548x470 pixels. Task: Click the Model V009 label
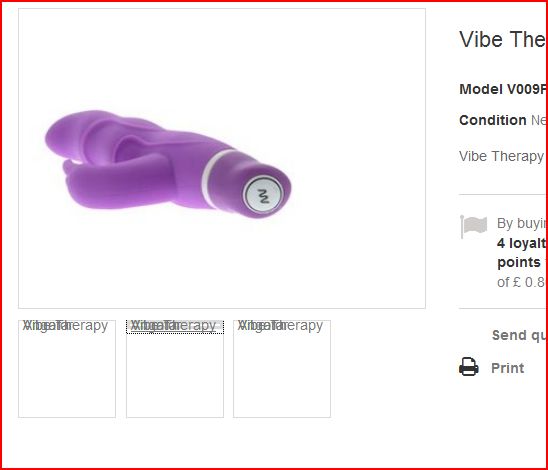(x=503, y=89)
